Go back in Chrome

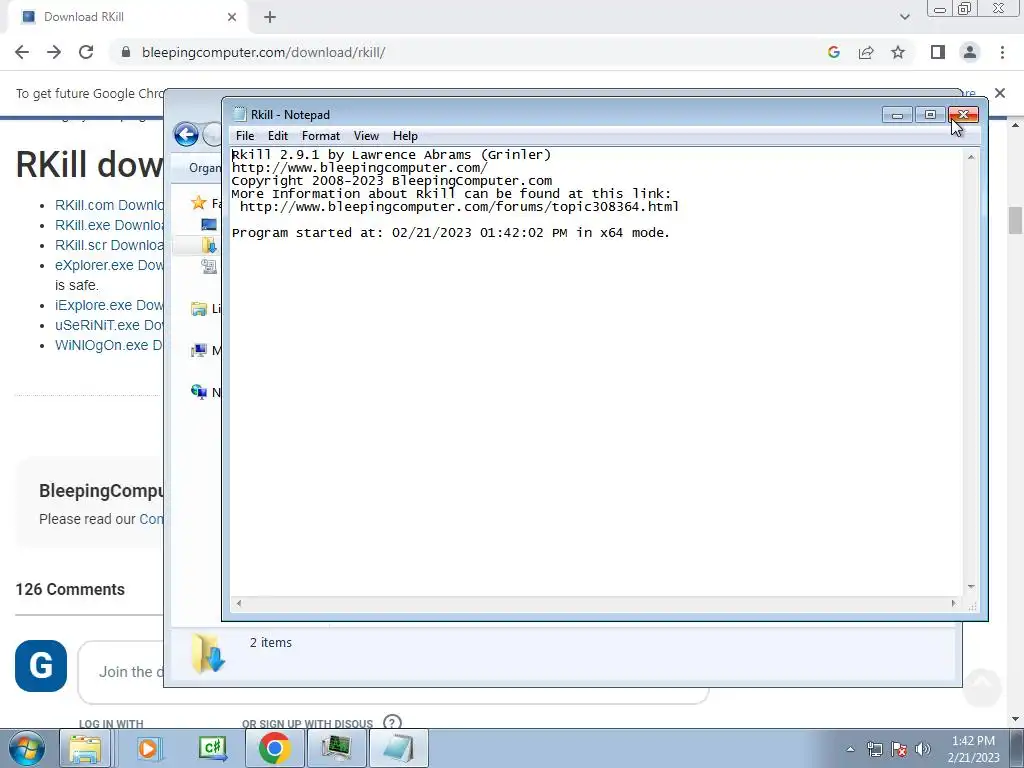click(x=22, y=52)
